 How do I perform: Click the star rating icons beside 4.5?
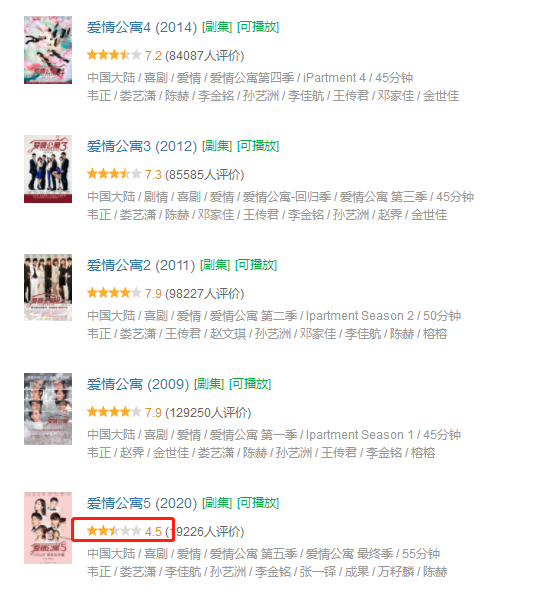114,531
